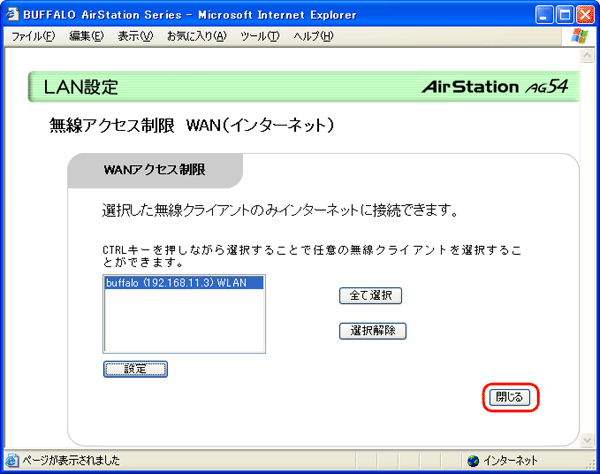Click the page icon in status bar
Screen dimensions: 600x474
click(11, 461)
